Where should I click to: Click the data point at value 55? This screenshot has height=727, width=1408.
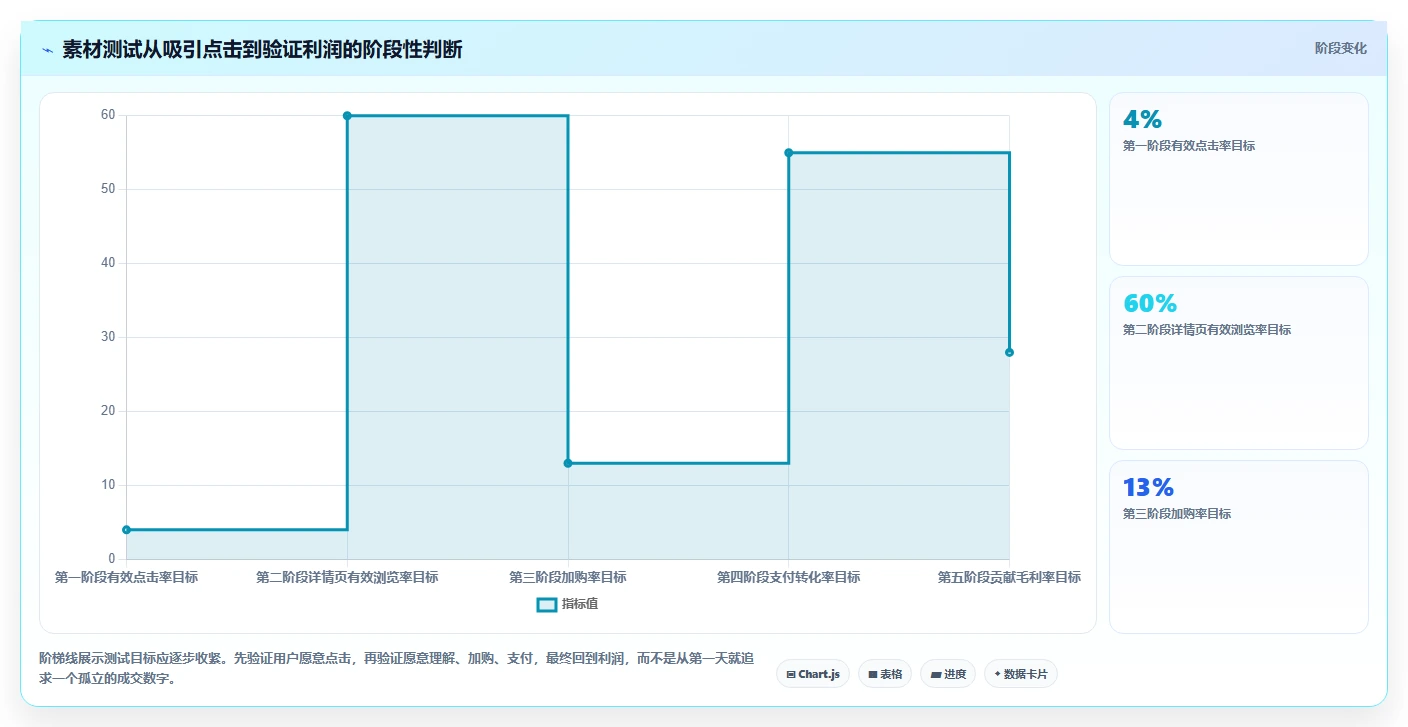point(788,153)
